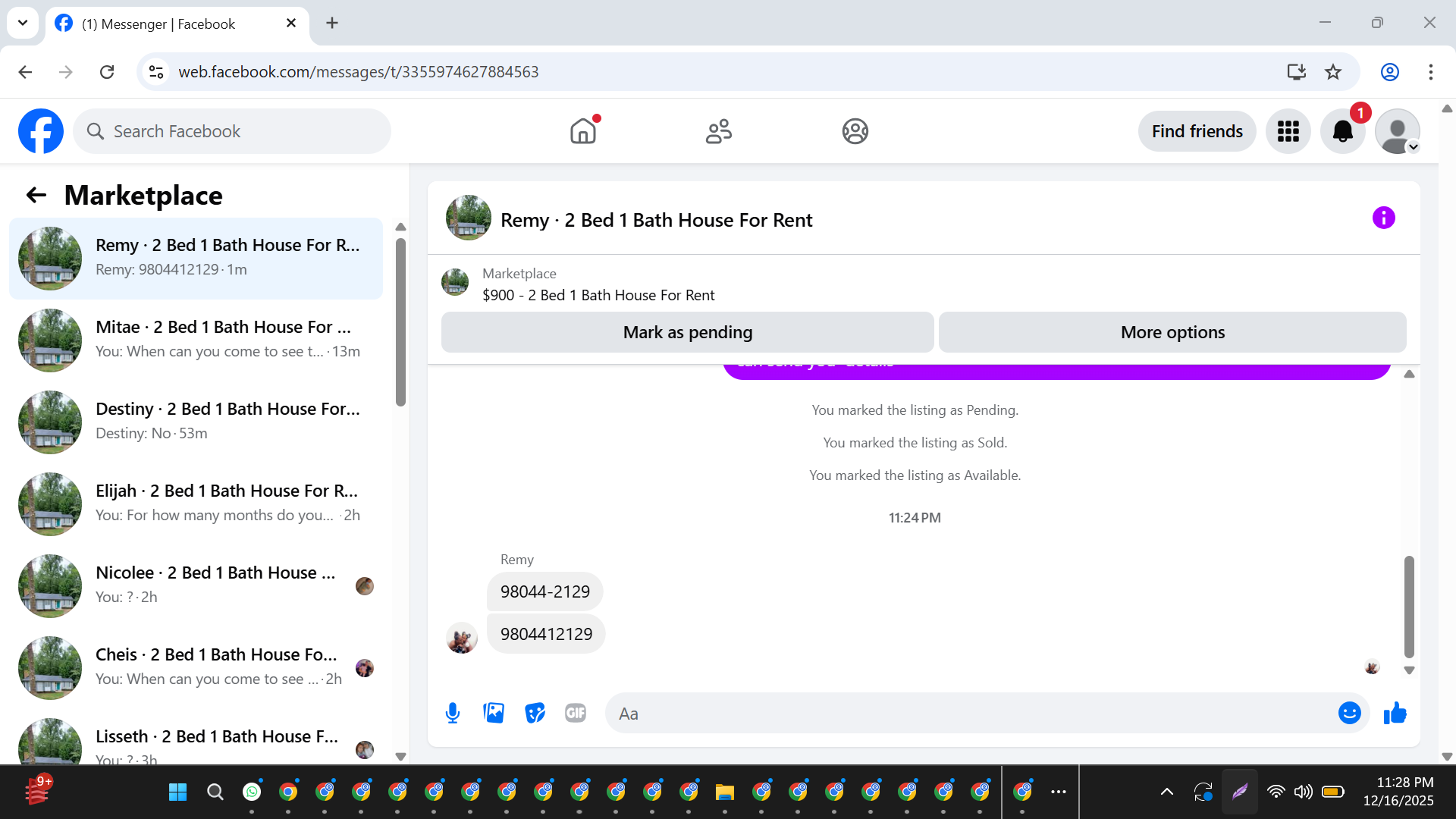Open a new browser tab

point(332,23)
